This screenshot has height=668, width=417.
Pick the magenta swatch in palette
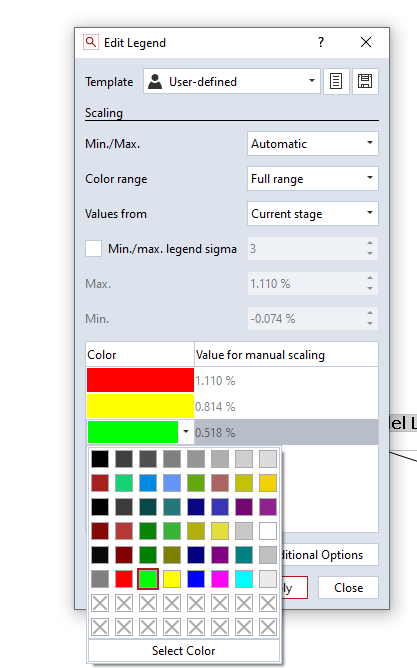(220, 579)
